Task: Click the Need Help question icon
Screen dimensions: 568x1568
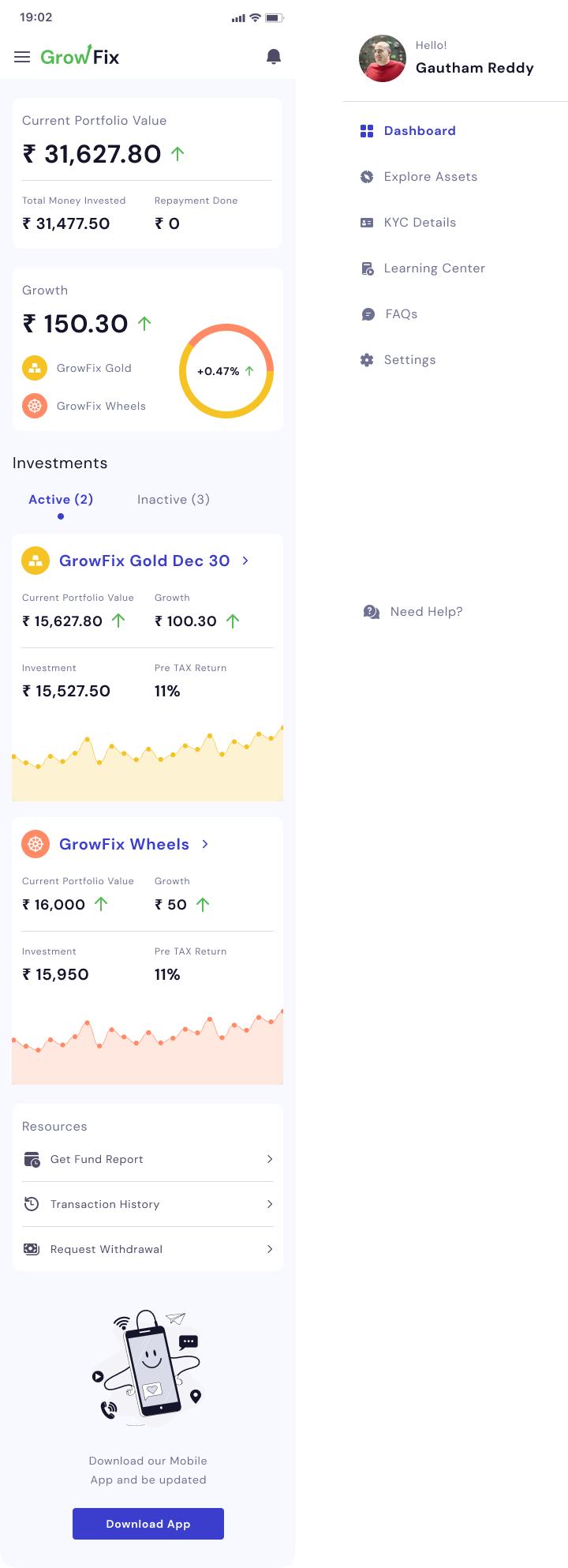Action: [x=372, y=612]
